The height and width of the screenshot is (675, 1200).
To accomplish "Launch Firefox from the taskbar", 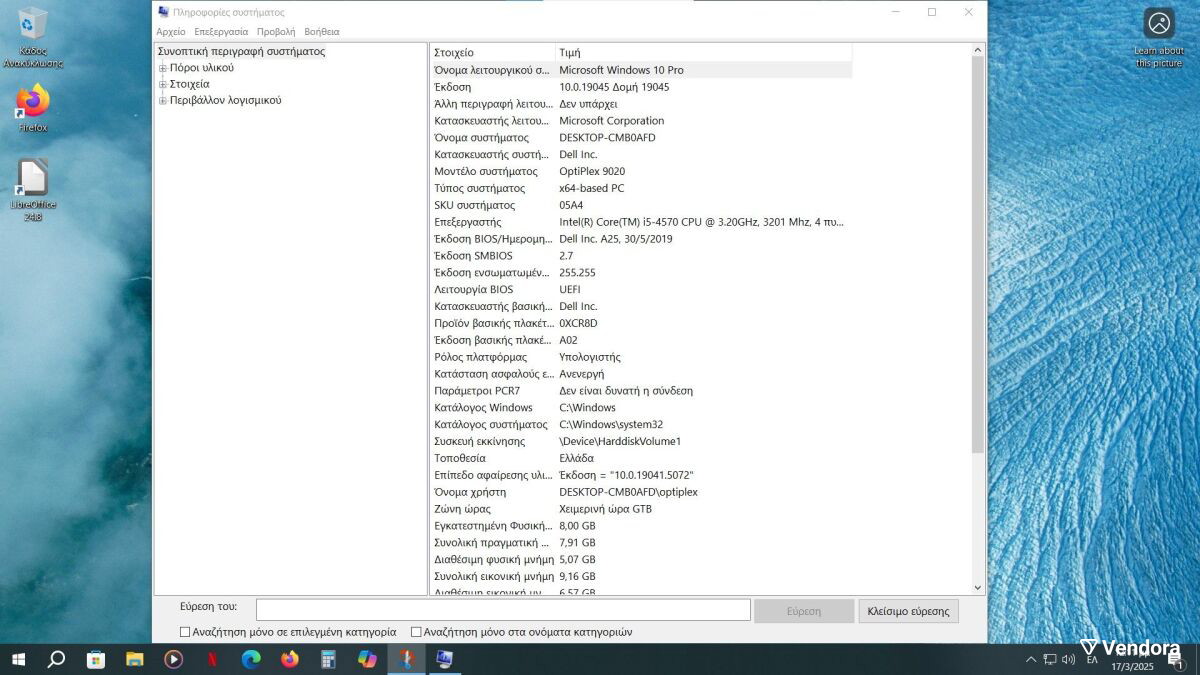I will coord(290,659).
